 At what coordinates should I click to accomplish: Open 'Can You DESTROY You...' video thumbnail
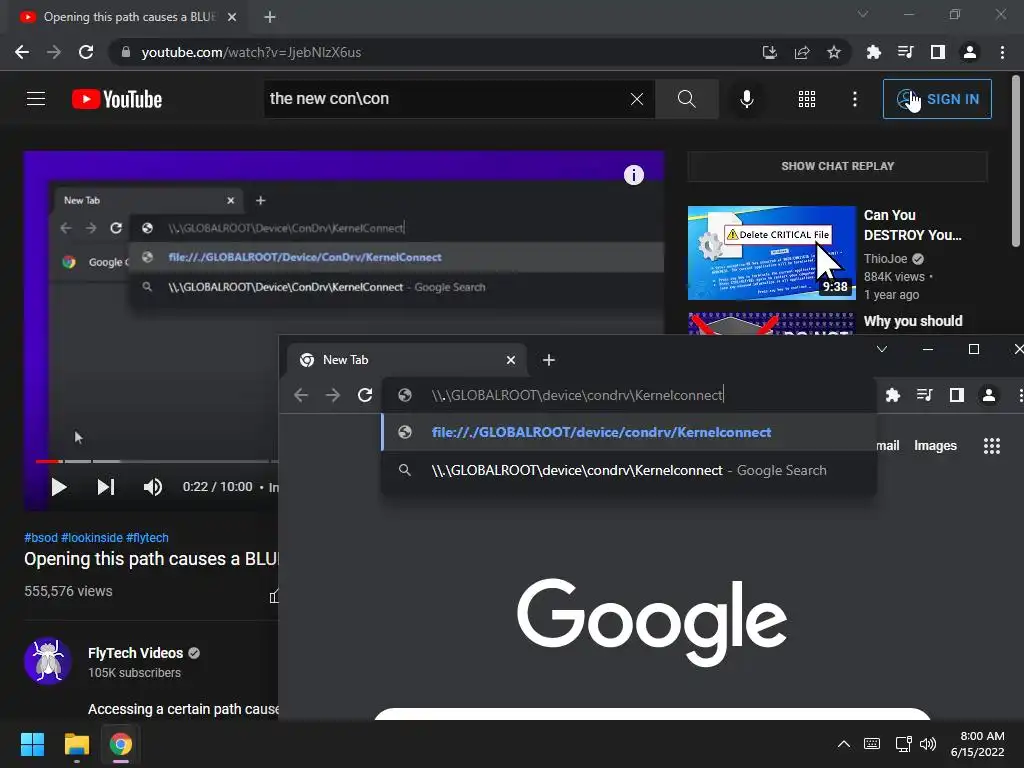tap(771, 253)
